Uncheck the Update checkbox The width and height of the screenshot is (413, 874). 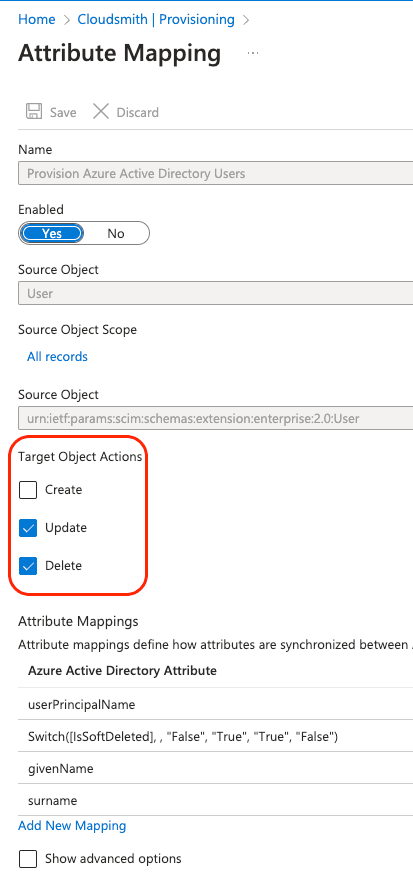(x=28, y=528)
